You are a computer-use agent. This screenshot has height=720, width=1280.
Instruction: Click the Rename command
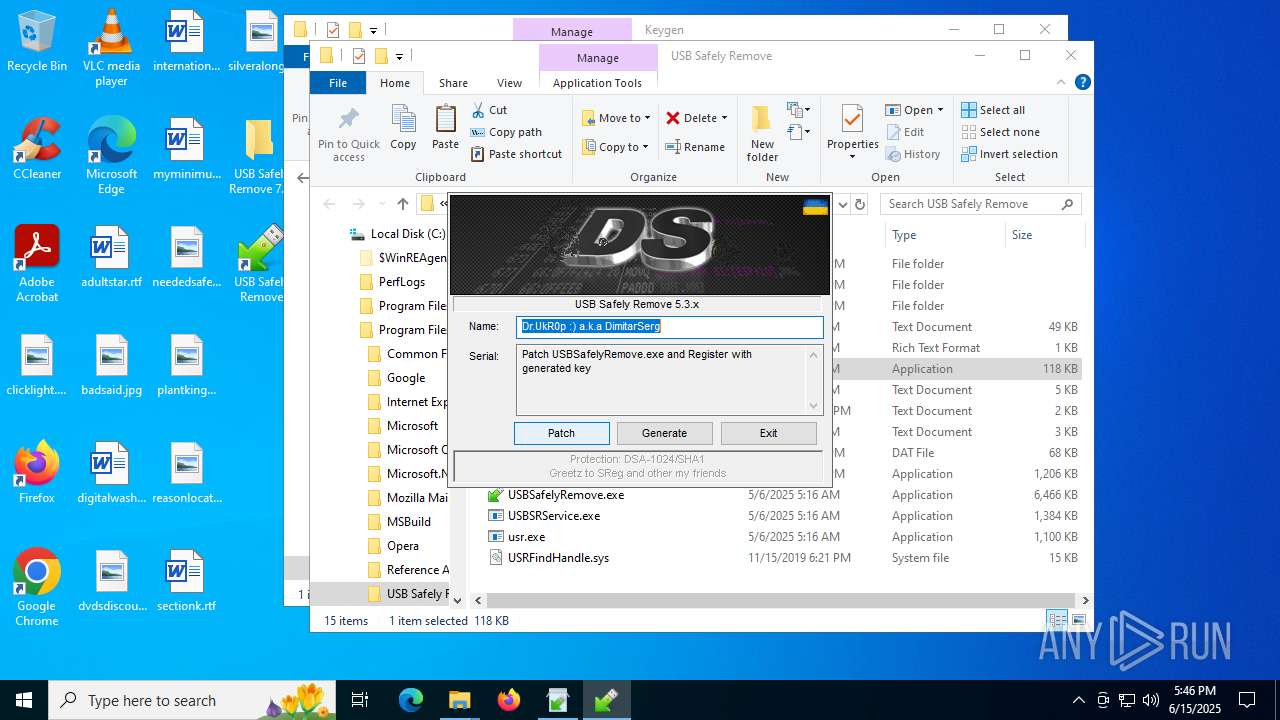pyautogui.click(x=696, y=147)
